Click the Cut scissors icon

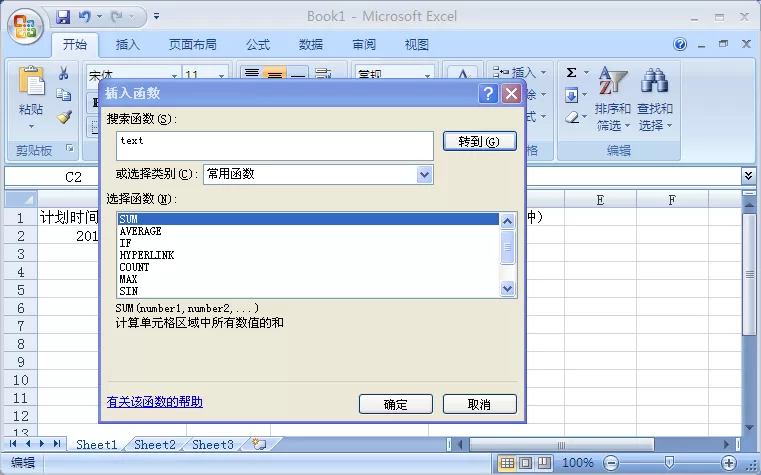64,73
